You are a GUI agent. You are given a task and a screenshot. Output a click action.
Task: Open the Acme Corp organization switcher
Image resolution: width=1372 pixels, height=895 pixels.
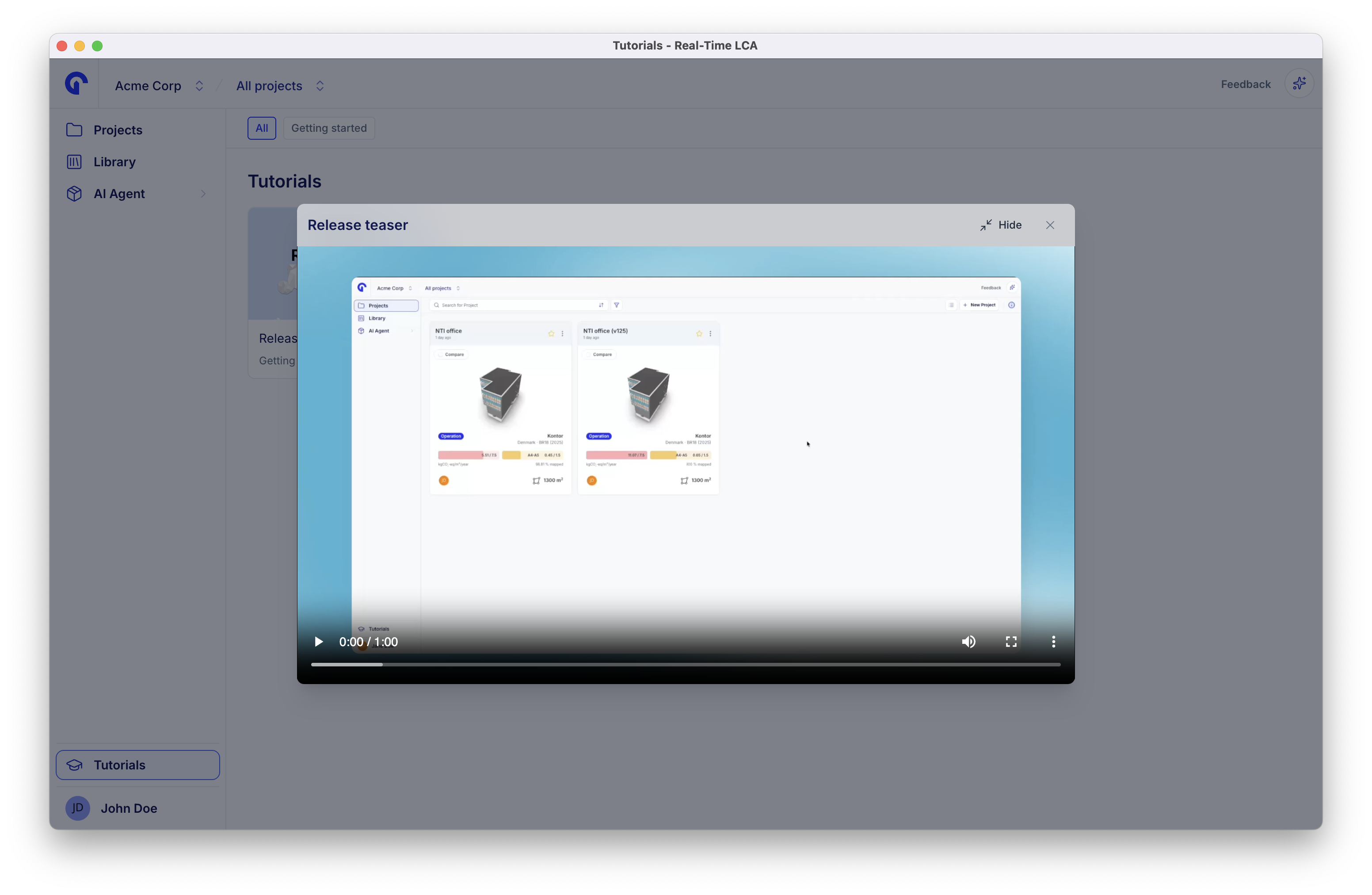159,85
